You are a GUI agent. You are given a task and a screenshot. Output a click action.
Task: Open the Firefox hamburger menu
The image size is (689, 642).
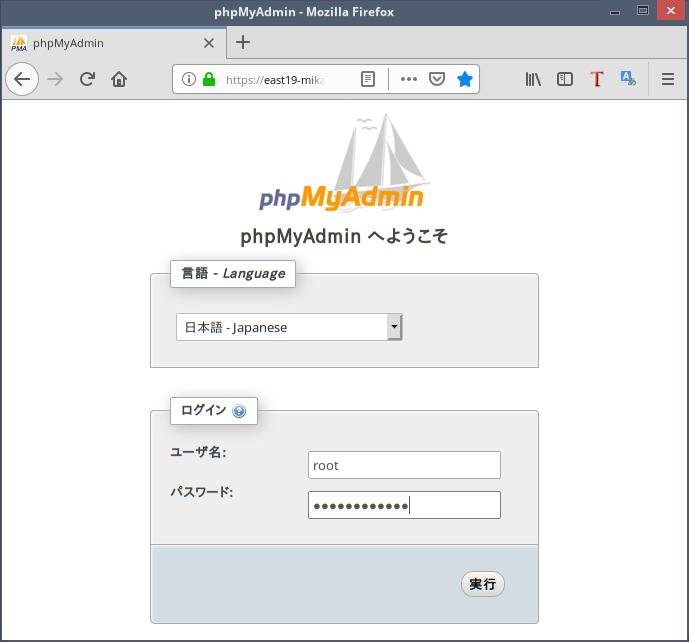pyautogui.click(x=668, y=79)
